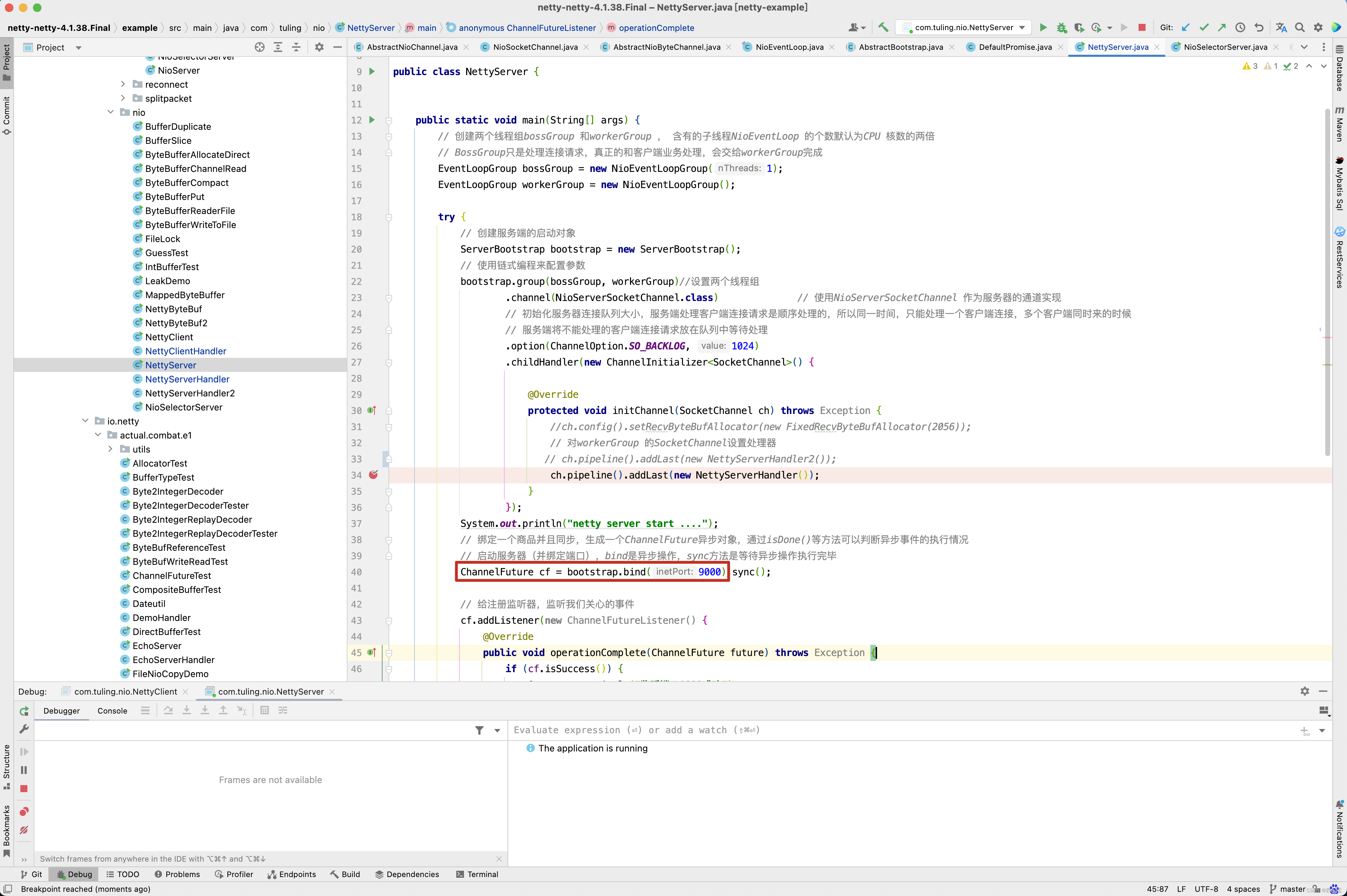Click Run with Coverage shield icon

(1079, 27)
